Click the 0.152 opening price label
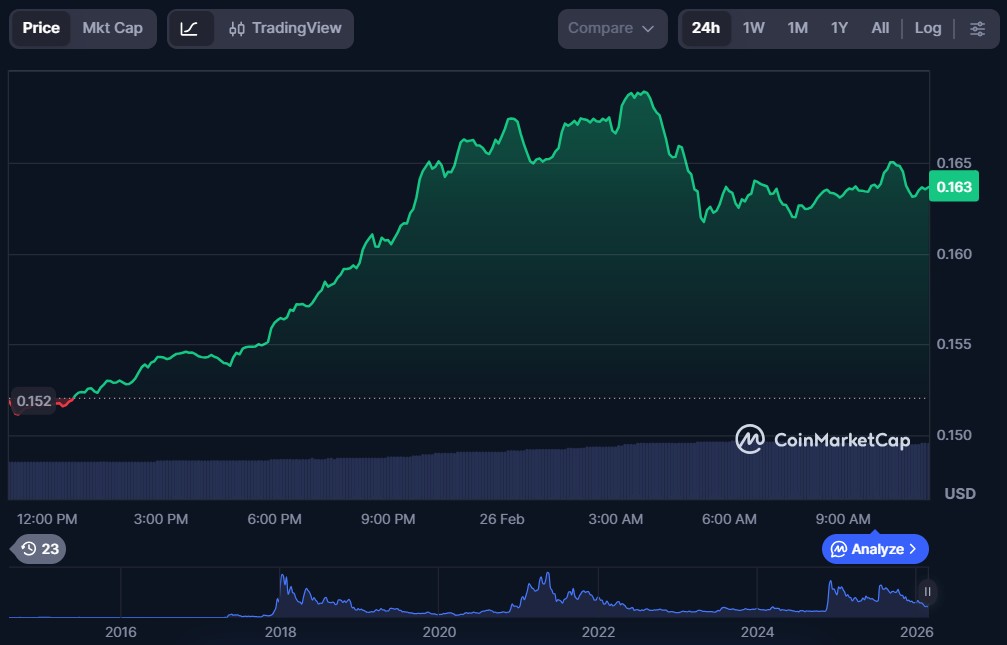Screen dimensions: 1007x645 point(34,401)
